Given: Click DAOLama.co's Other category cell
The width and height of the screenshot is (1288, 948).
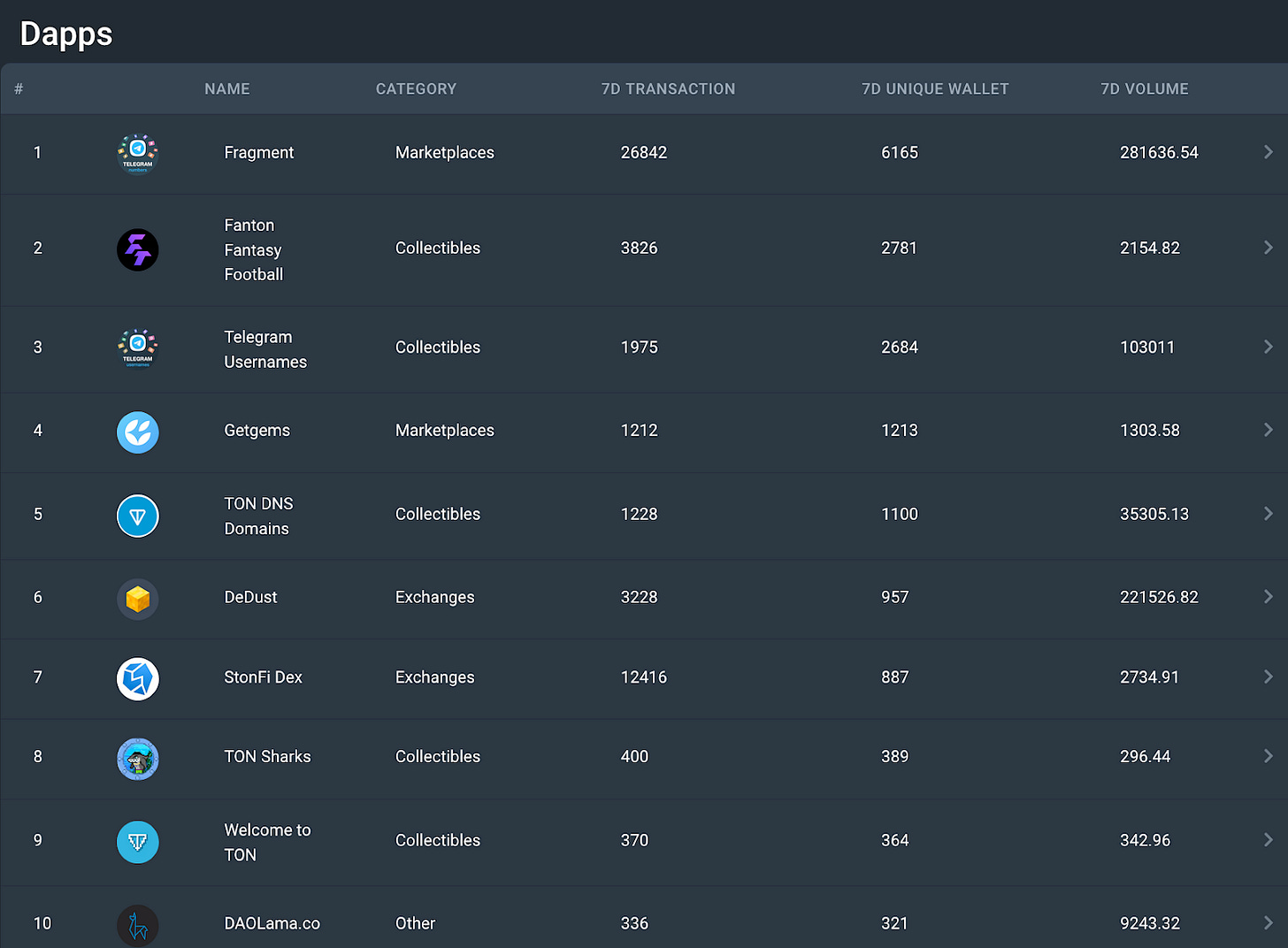Looking at the screenshot, I should point(416,923).
